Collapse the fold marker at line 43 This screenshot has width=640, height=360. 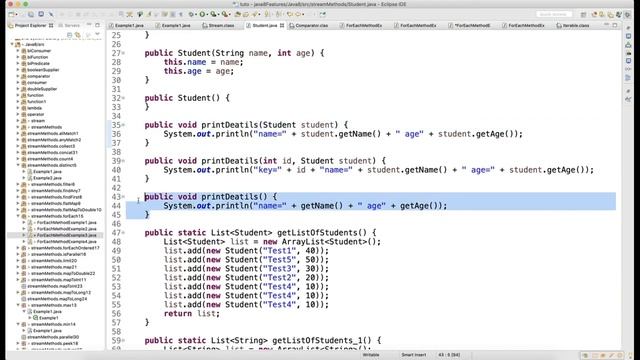point(123,197)
